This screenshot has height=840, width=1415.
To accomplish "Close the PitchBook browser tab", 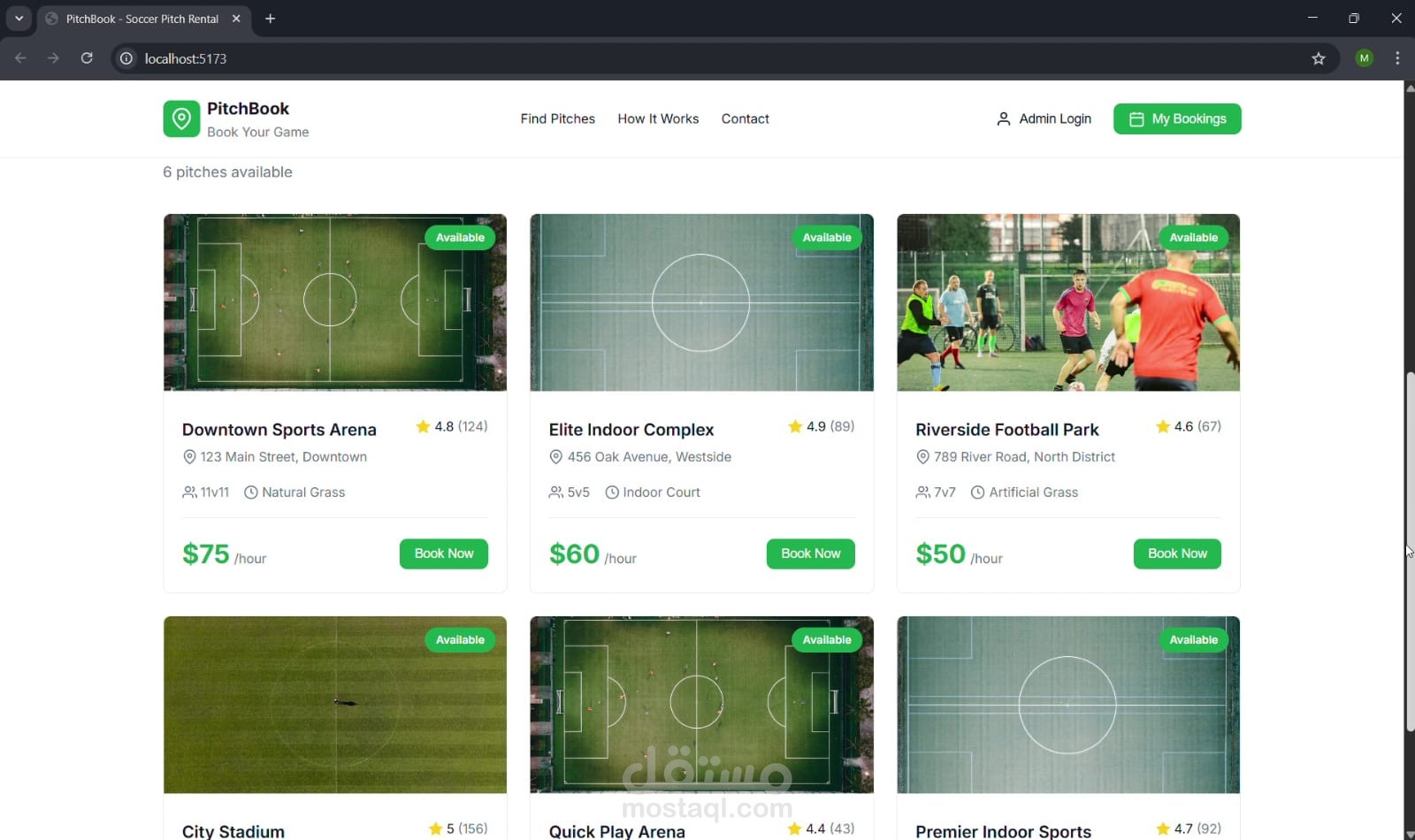I will pos(236,19).
